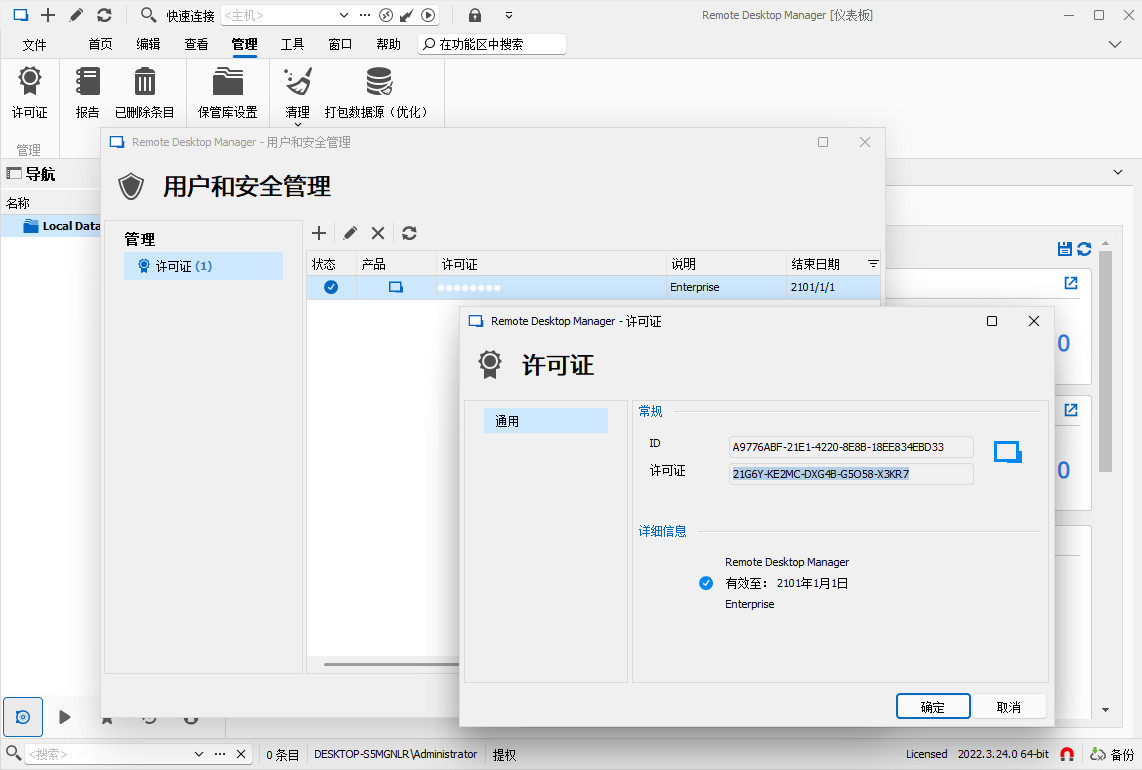Click the lock application padlock icon

pyautogui.click(x=475, y=15)
